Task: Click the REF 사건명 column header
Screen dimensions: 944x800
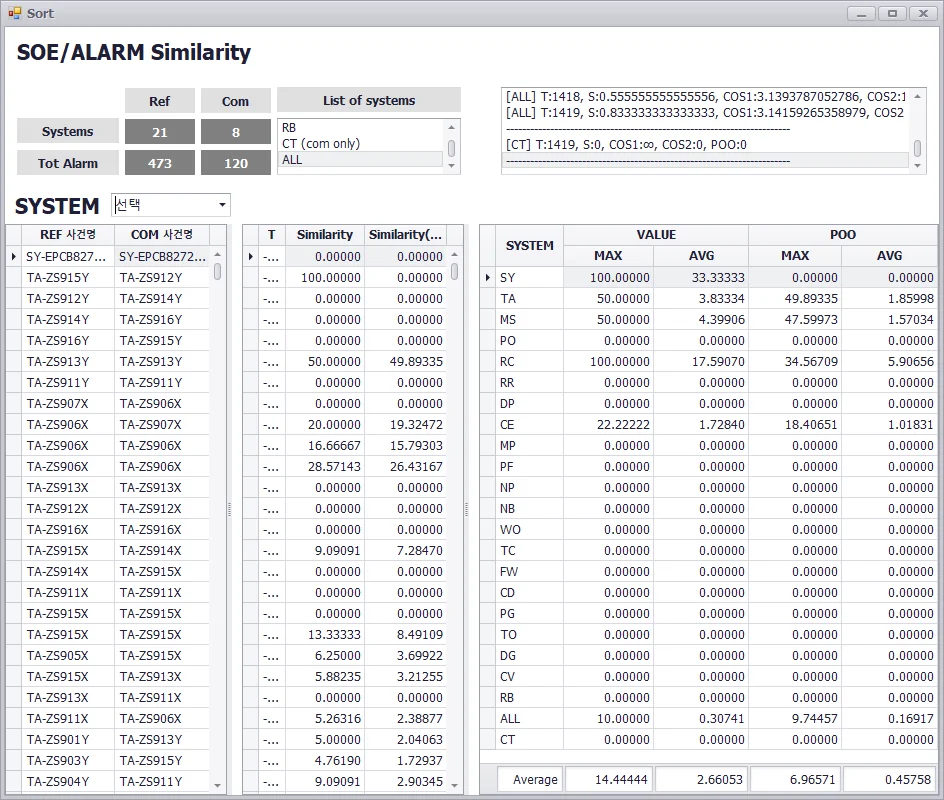Action: coord(67,235)
